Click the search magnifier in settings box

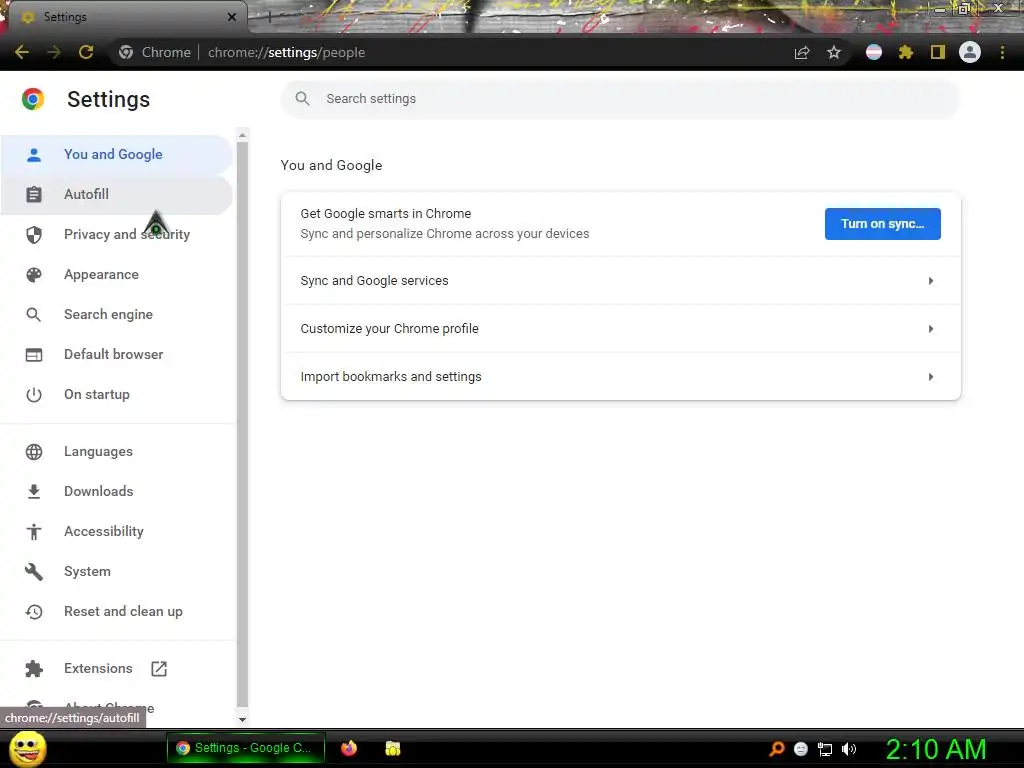pos(302,99)
